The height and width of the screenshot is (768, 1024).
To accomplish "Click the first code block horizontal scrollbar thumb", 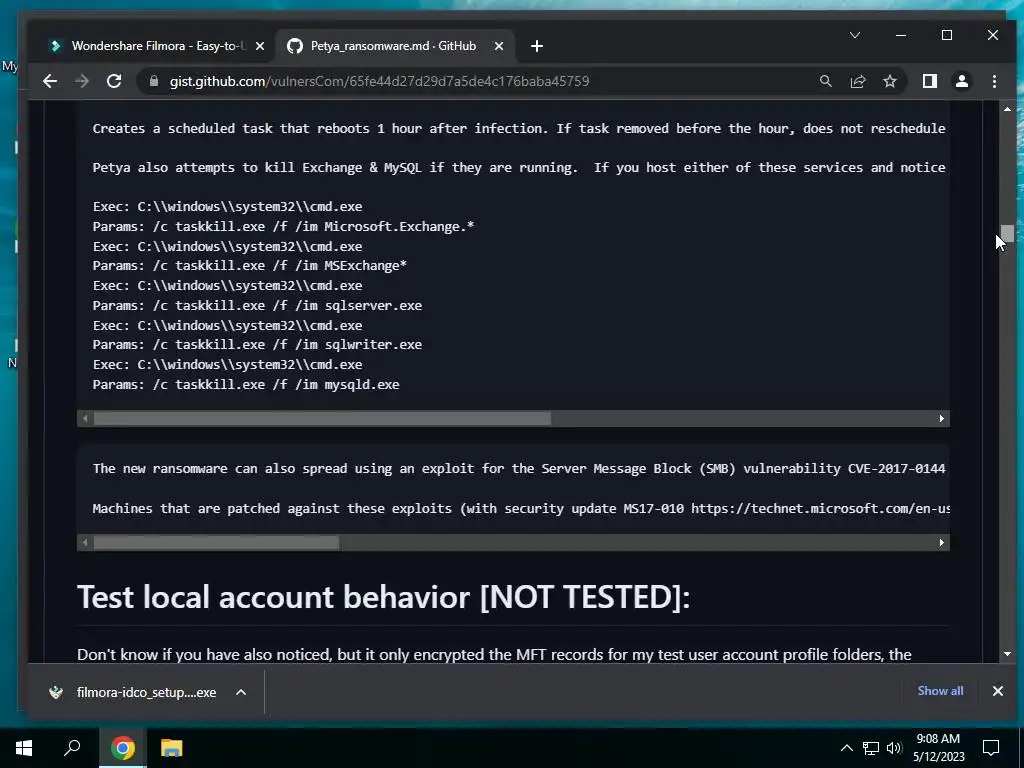I will 322,419.
